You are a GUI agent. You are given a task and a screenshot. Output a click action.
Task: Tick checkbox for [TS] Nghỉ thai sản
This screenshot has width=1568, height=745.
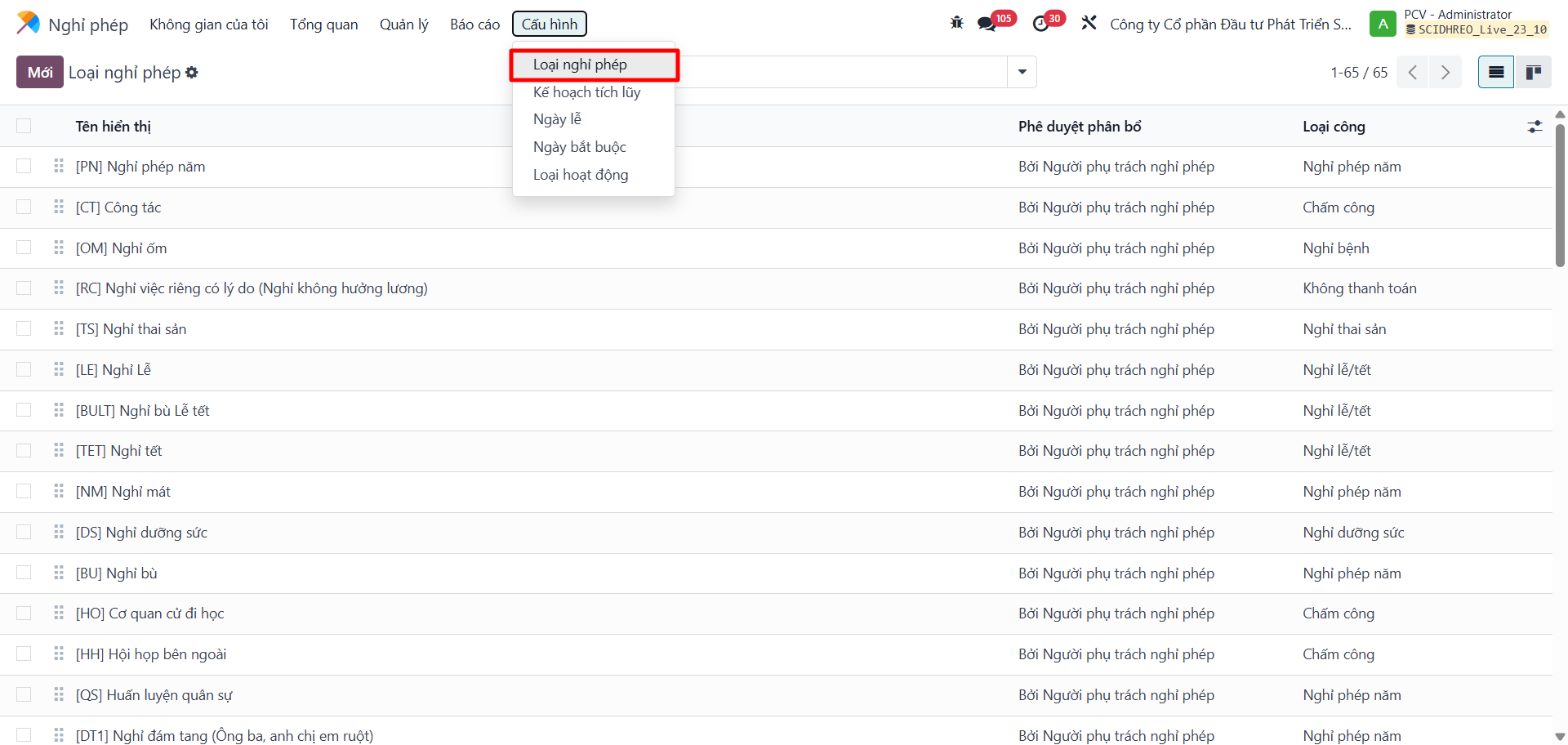coord(24,328)
